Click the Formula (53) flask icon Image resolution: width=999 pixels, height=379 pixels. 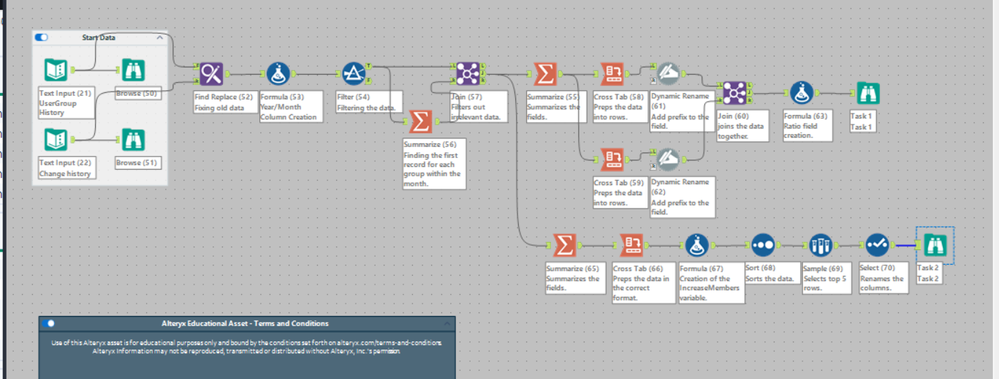[x=278, y=74]
